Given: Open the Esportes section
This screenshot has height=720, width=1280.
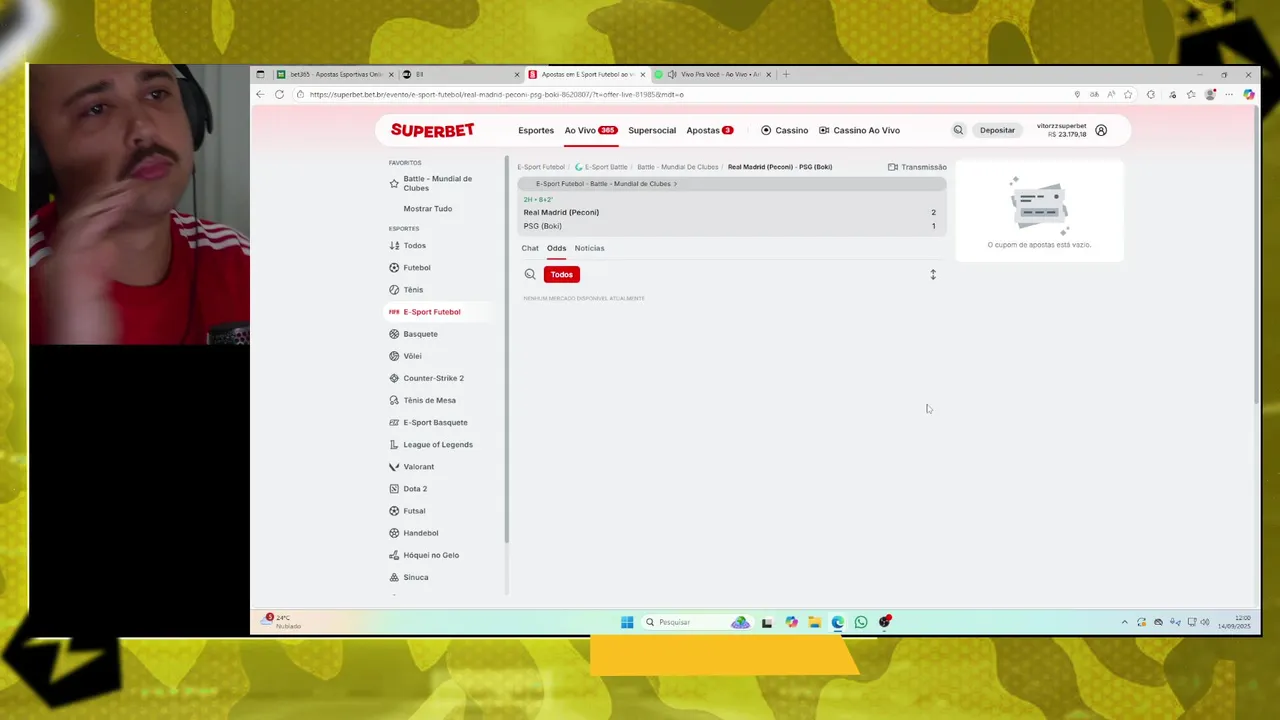Looking at the screenshot, I should 536,130.
